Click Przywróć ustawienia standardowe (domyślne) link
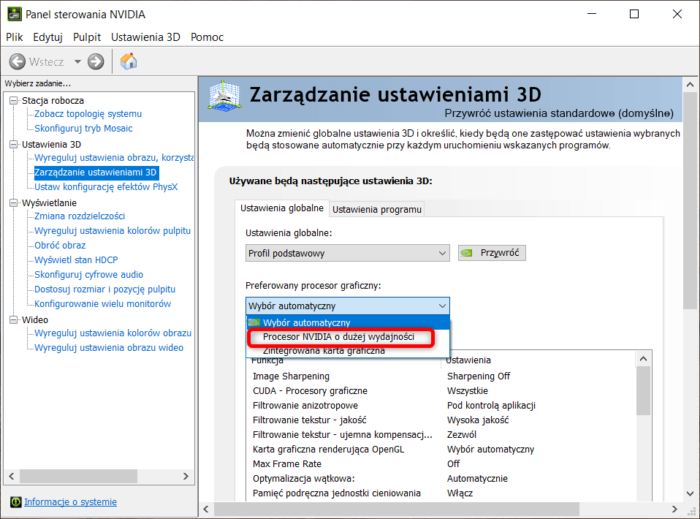 click(x=559, y=113)
